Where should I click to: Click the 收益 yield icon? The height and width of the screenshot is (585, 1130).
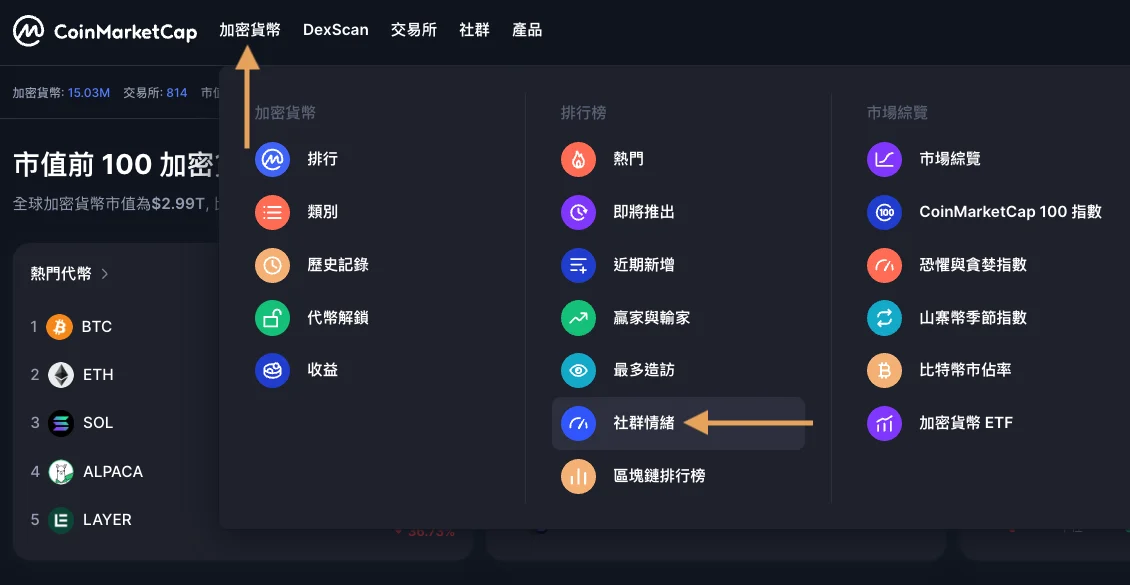pyautogui.click(x=272, y=370)
